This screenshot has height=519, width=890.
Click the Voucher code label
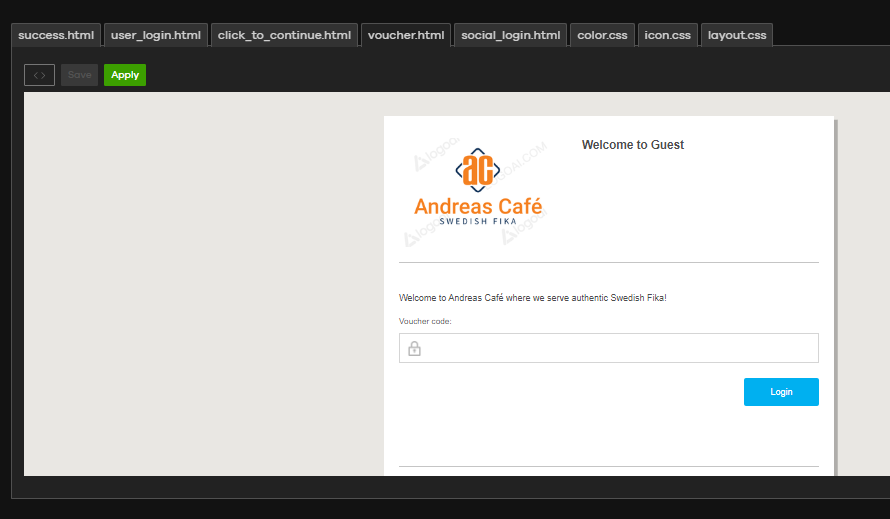tap(425, 321)
